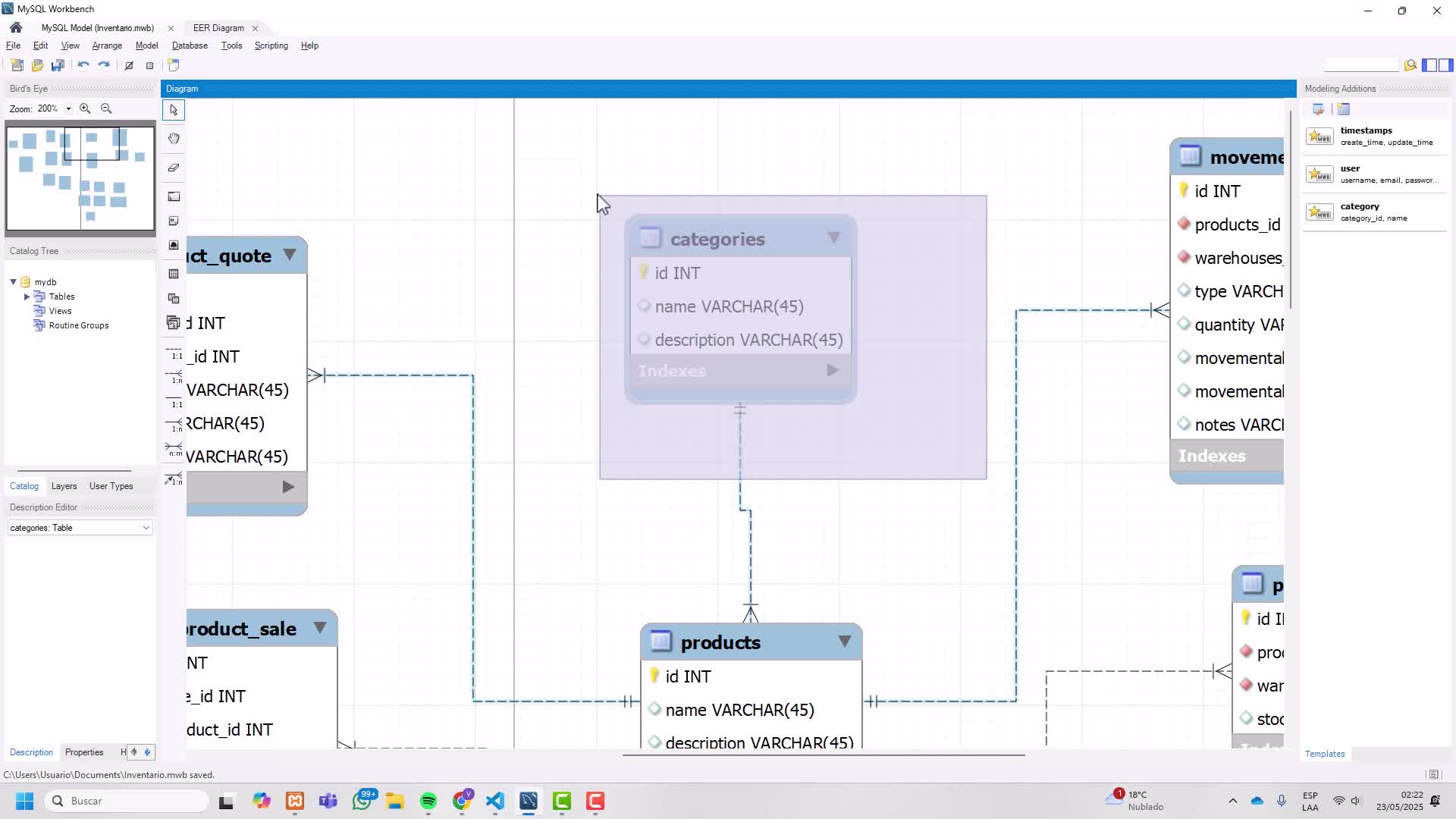
Task: Undo the last action
Action: pyautogui.click(x=83, y=65)
